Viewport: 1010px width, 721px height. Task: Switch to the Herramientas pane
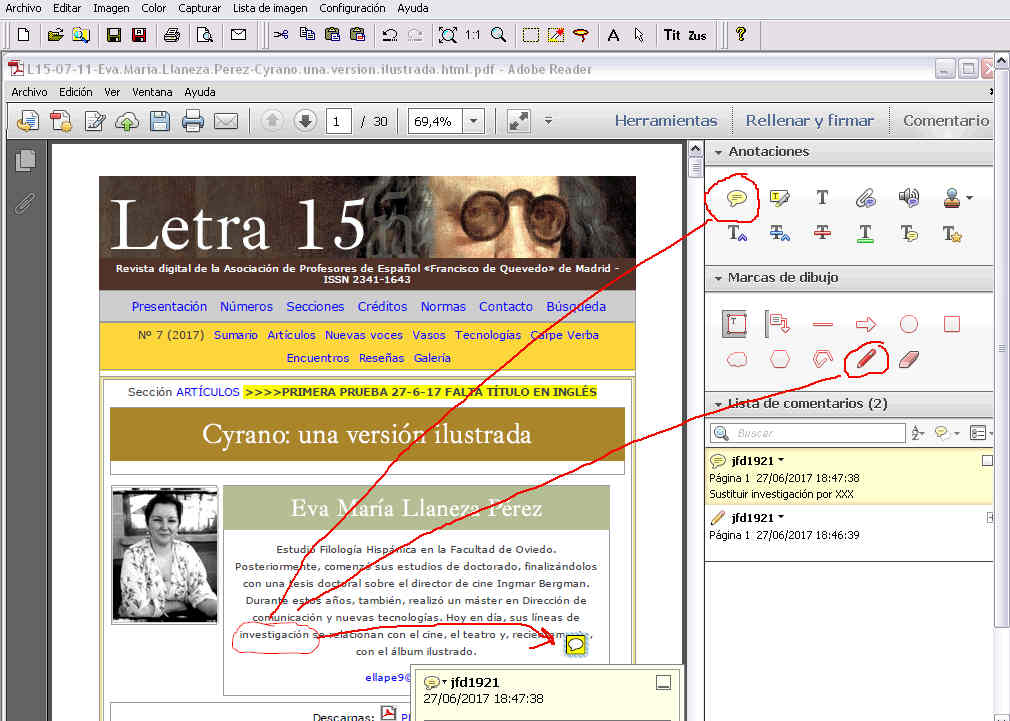665,121
